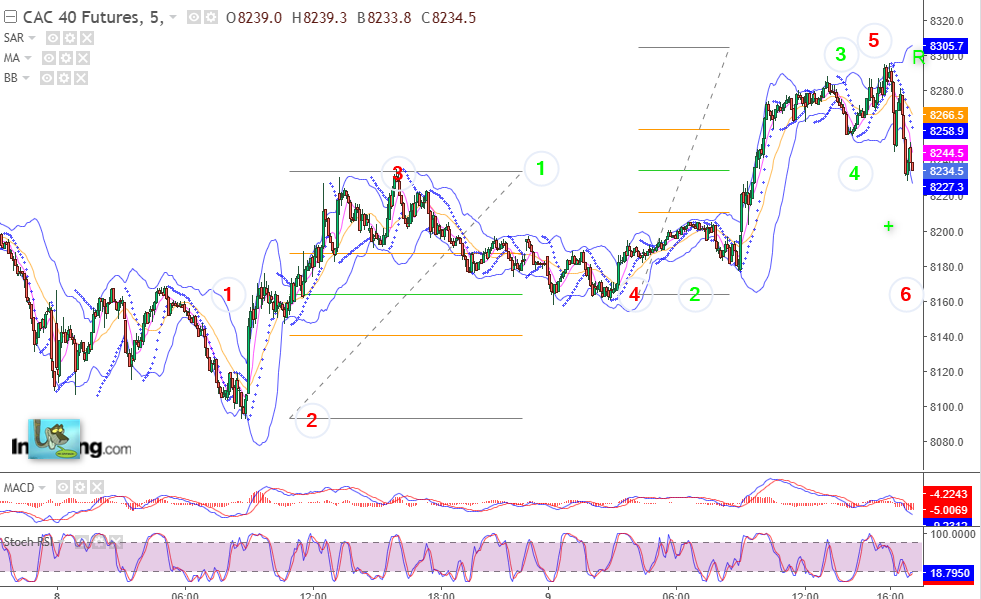Image resolution: width=981 pixels, height=599 pixels.
Task: Select the current price label 8234.5
Action: 947,171
